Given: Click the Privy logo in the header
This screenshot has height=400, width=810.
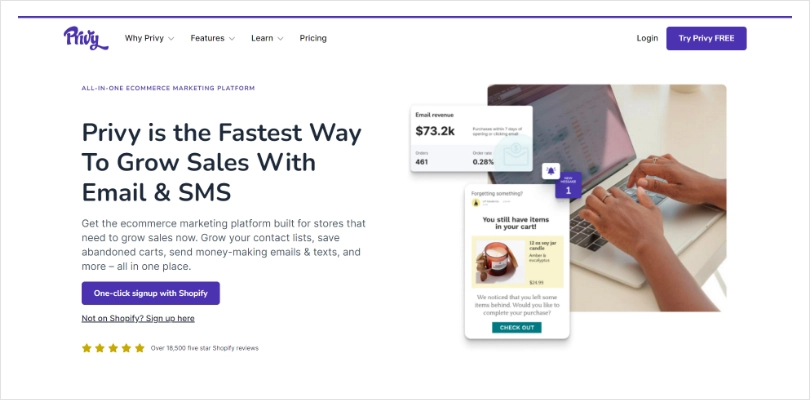Looking at the screenshot, I should click(86, 38).
